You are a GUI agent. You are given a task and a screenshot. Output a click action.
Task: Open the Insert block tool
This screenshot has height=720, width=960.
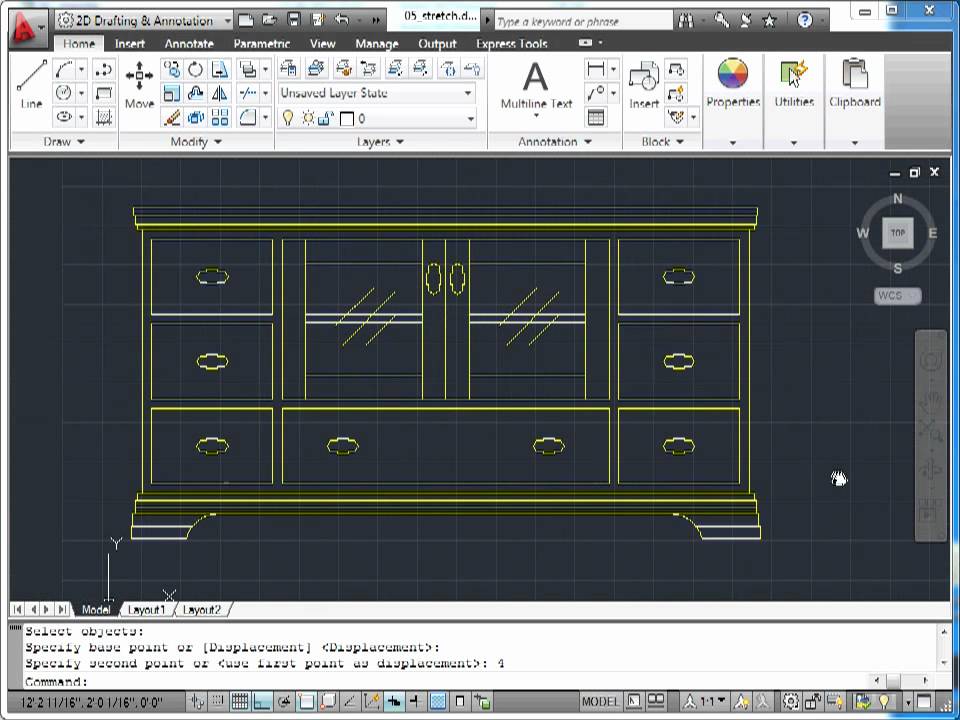(x=643, y=85)
